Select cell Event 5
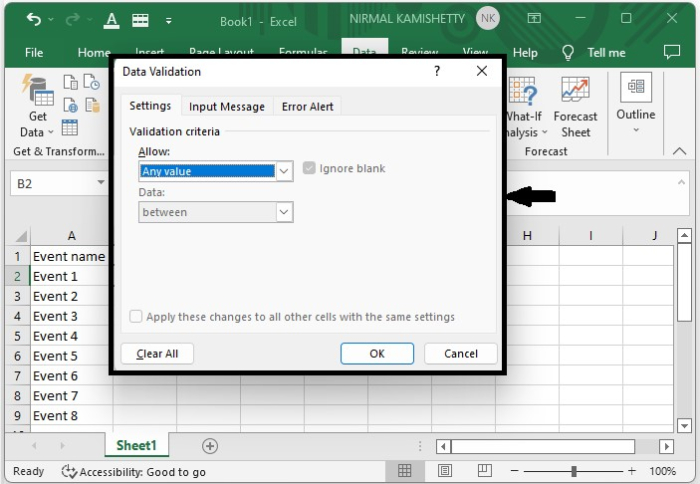700x484 pixels. coord(69,356)
